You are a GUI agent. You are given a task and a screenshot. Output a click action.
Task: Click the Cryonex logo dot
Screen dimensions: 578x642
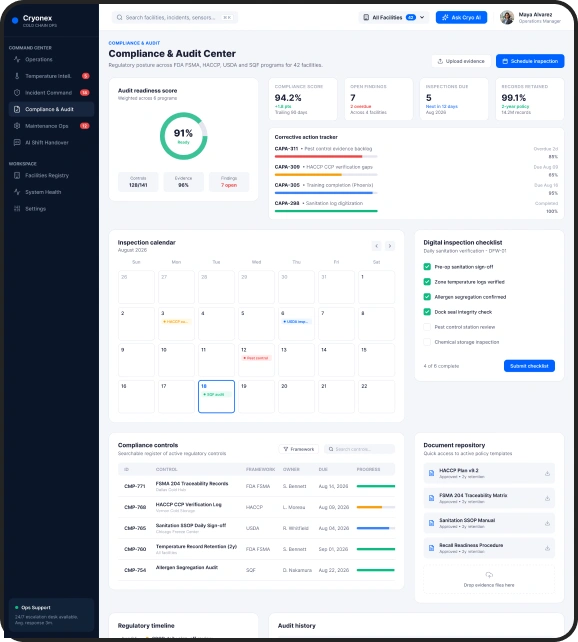(15, 20)
